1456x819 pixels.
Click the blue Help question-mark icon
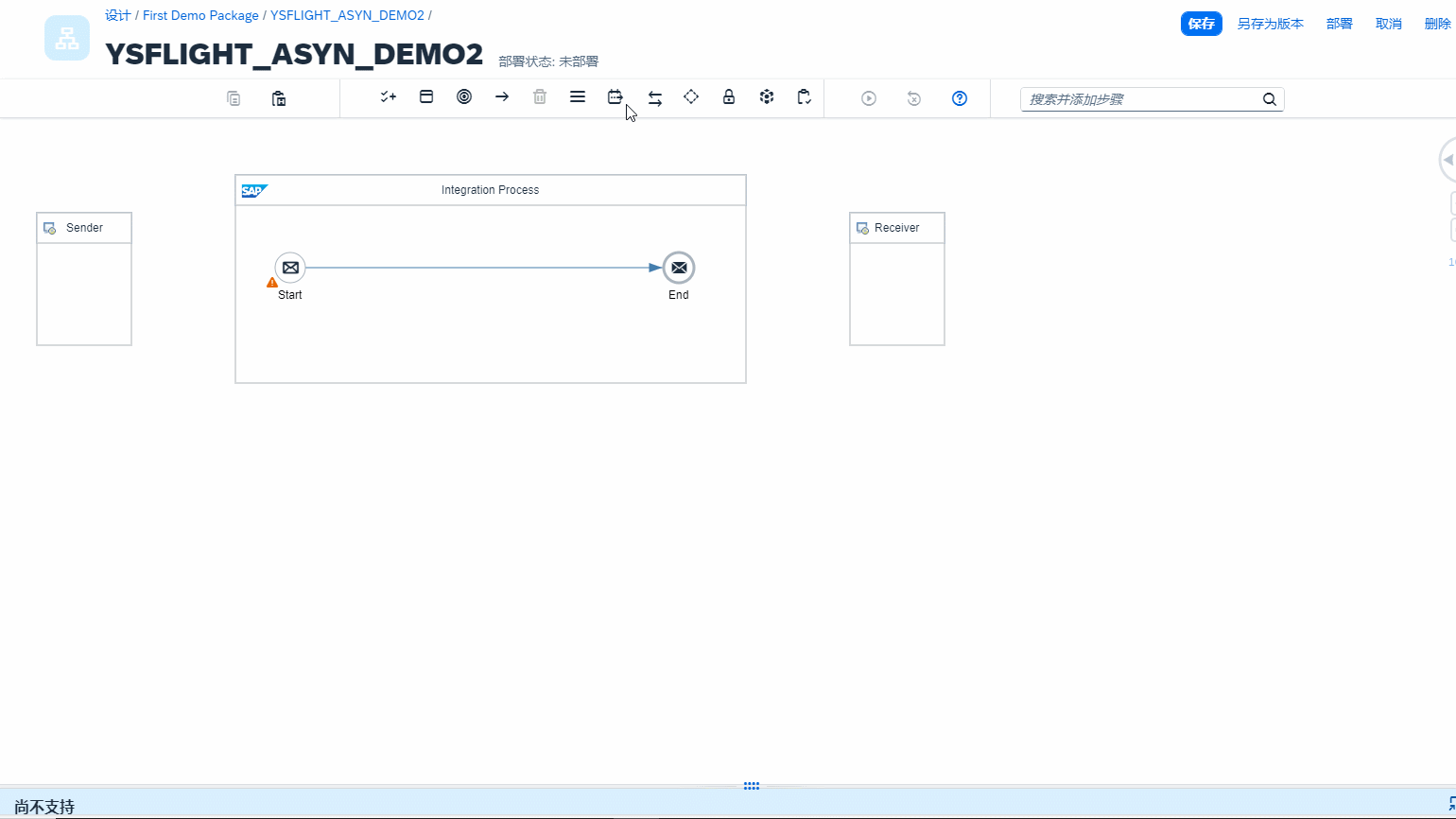click(x=960, y=98)
